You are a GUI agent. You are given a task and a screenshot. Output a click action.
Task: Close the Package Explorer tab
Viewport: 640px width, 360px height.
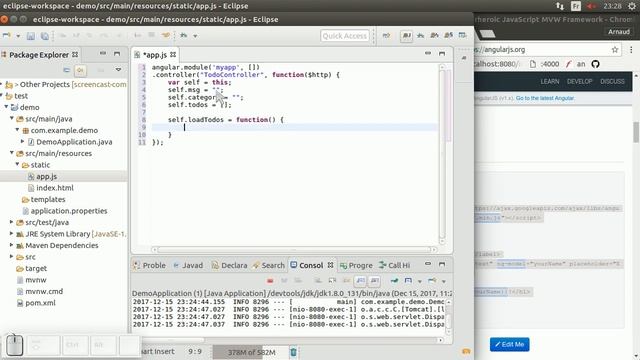pos(75,54)
